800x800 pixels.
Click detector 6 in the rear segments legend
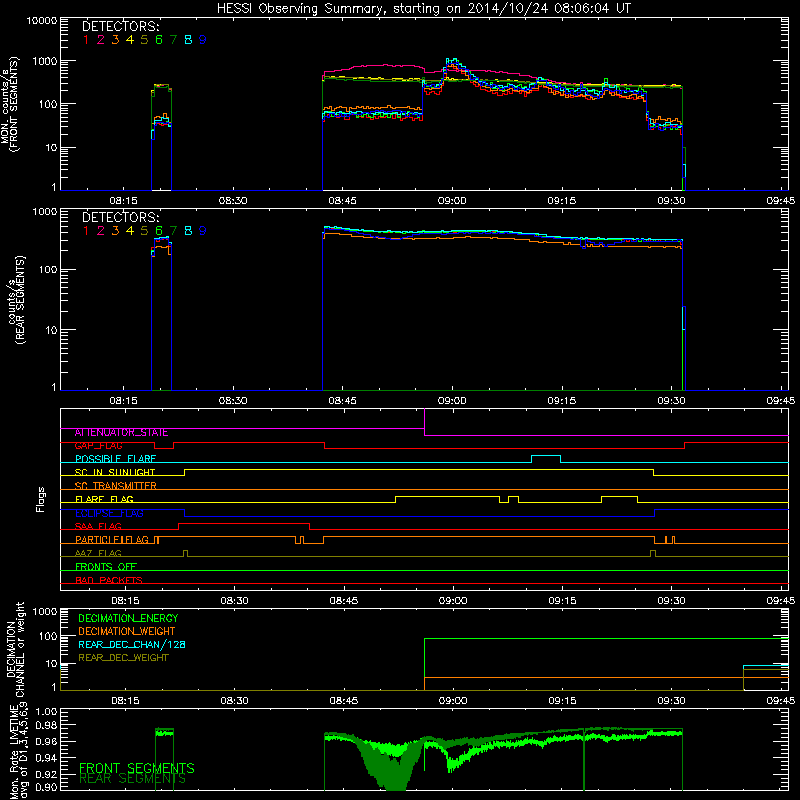pyautogui.click(x=159, y=231)
